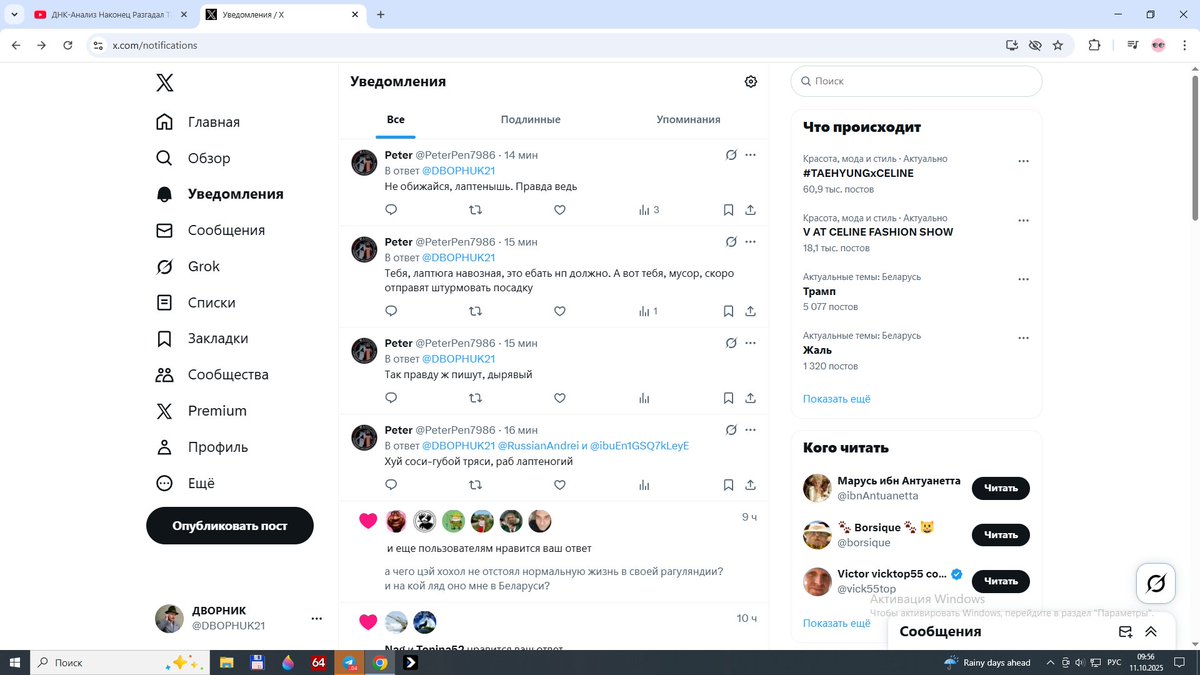
Task: Like the "Не обижайся, лаптенышь" post
Action: [560, 210]
